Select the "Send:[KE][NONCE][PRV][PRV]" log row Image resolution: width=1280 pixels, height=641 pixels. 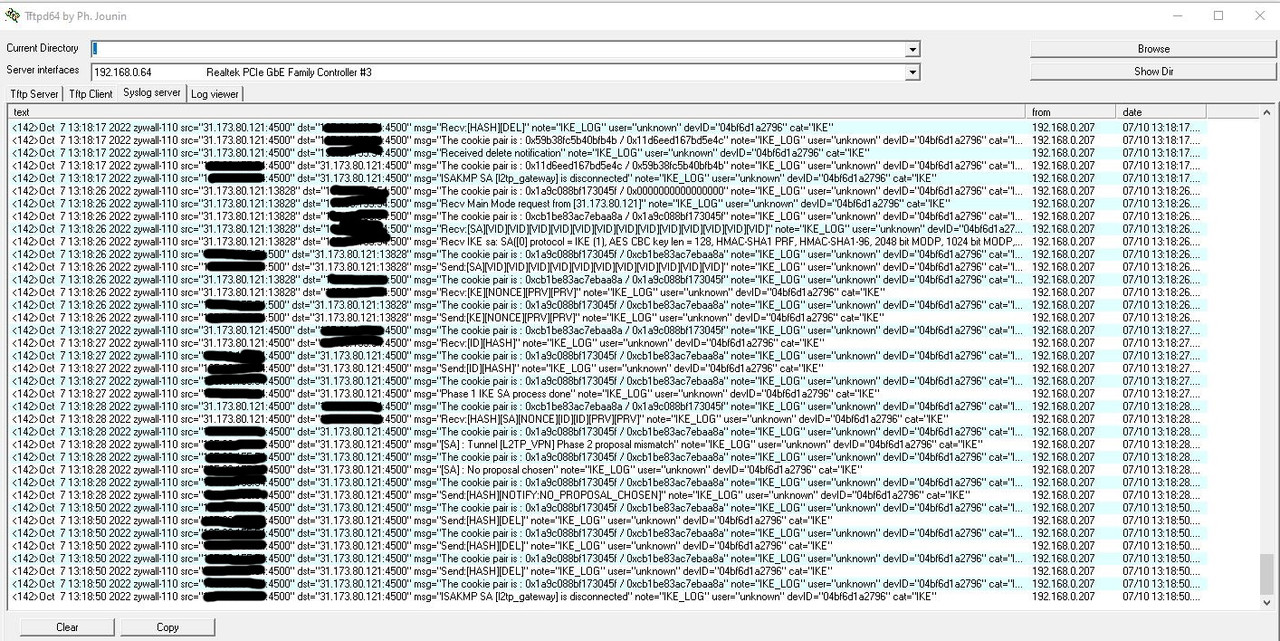point(607,317)
